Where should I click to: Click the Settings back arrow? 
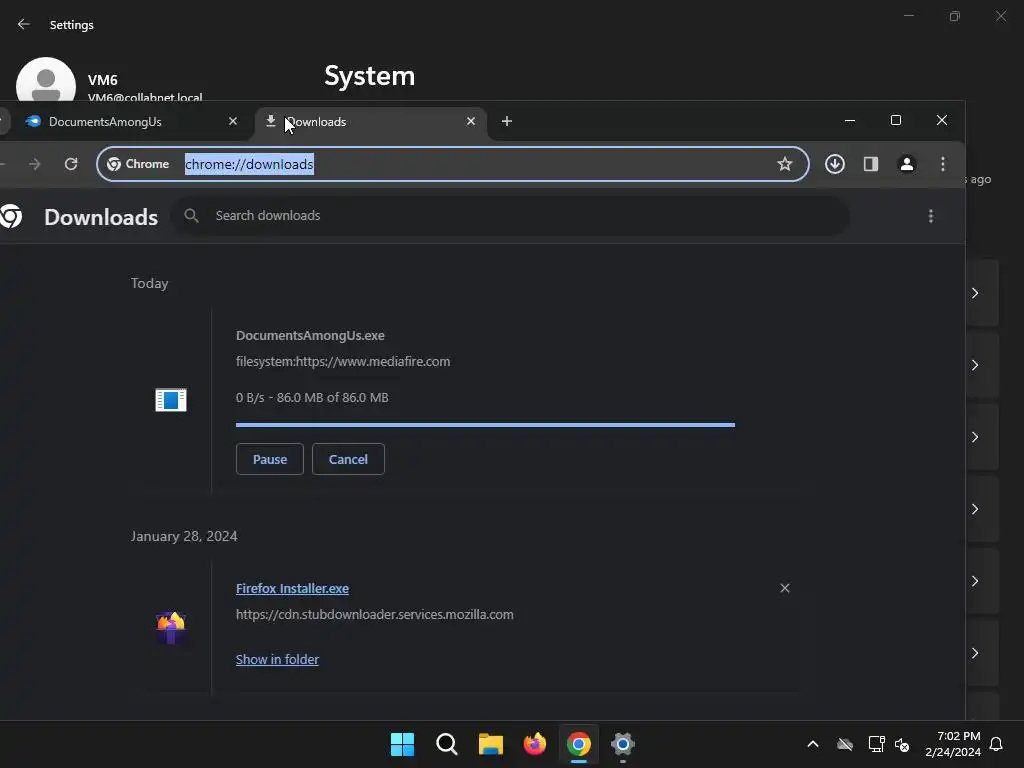(24, 24)
